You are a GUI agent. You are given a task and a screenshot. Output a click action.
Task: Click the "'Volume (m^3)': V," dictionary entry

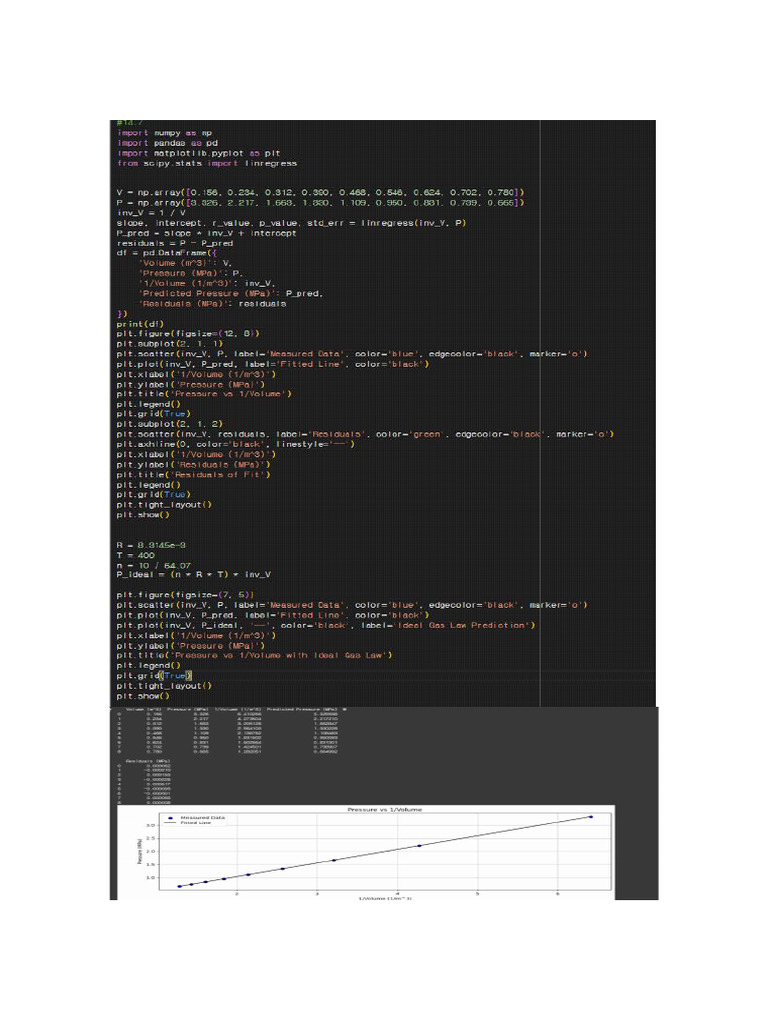(x=185, y=263)
